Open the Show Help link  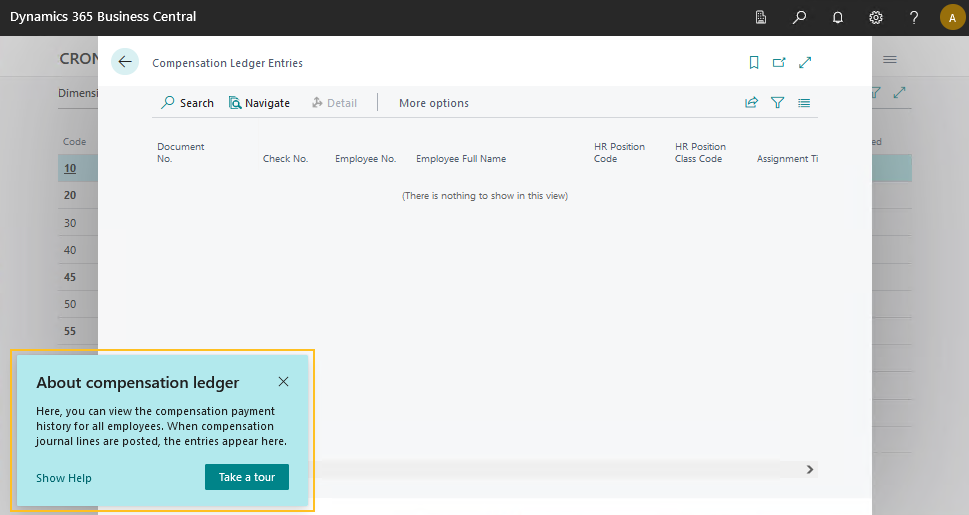pyautogui.click(x=64, y=478)
